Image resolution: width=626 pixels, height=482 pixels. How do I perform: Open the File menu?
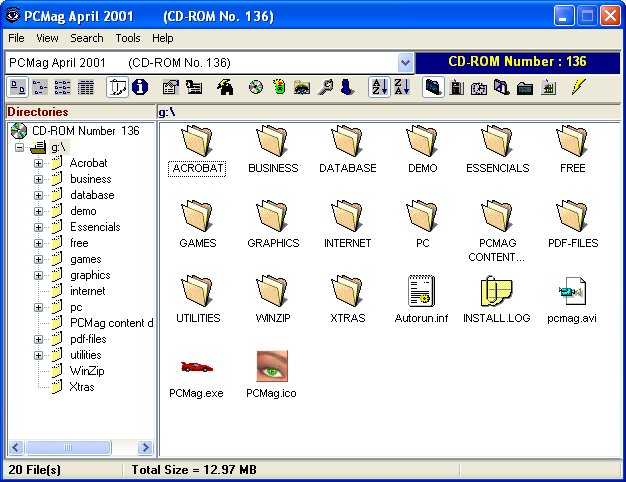coord(16,38)
